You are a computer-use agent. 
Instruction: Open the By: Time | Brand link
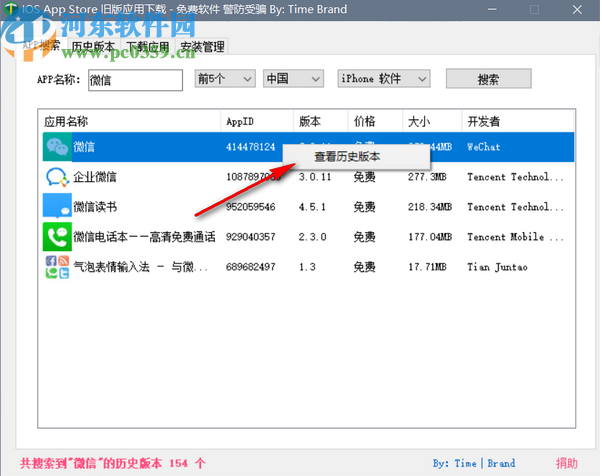pyautogui.click(x=474, y=463)
